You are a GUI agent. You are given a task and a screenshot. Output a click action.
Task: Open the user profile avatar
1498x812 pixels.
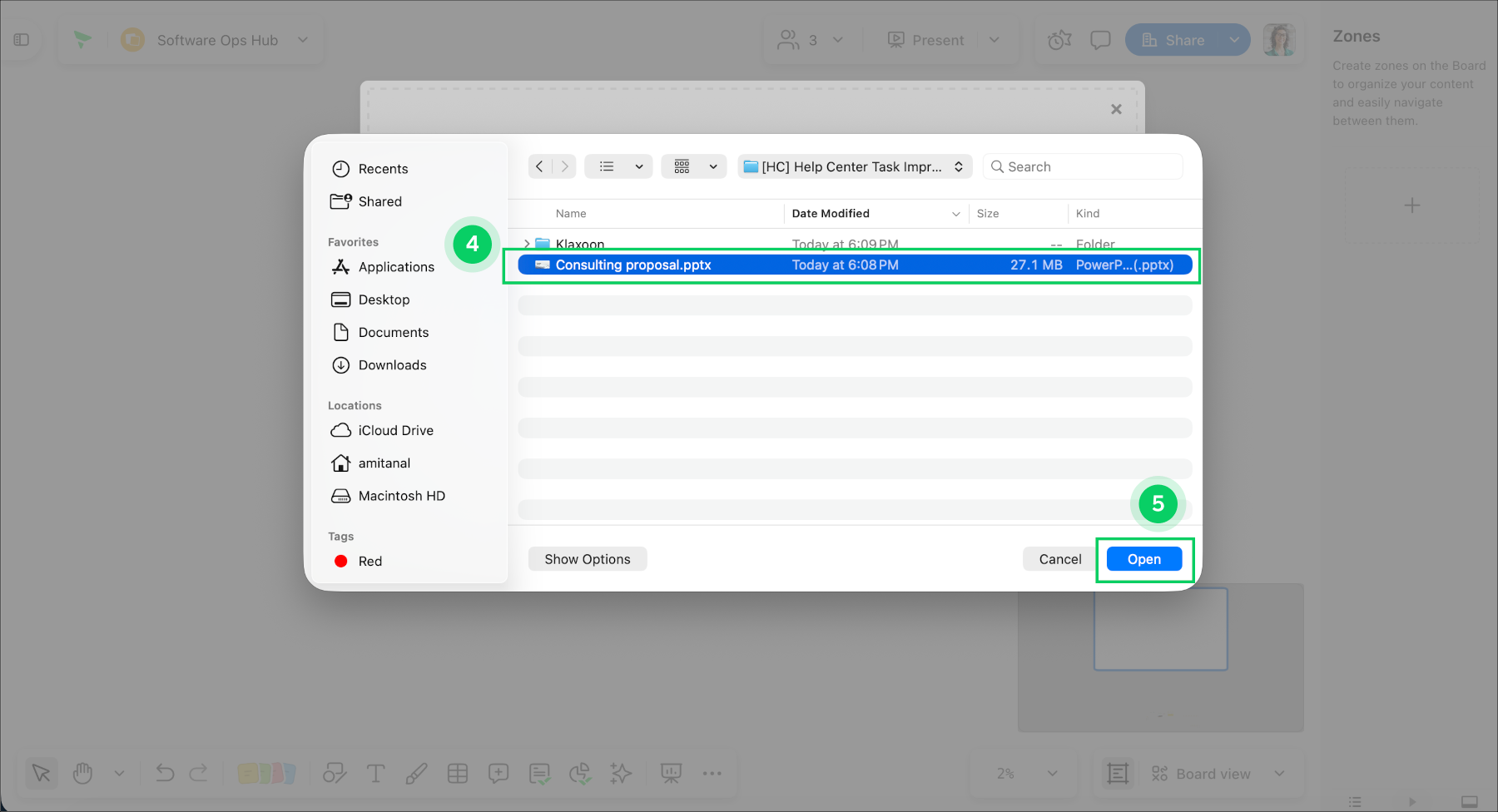pos(1279,40)
